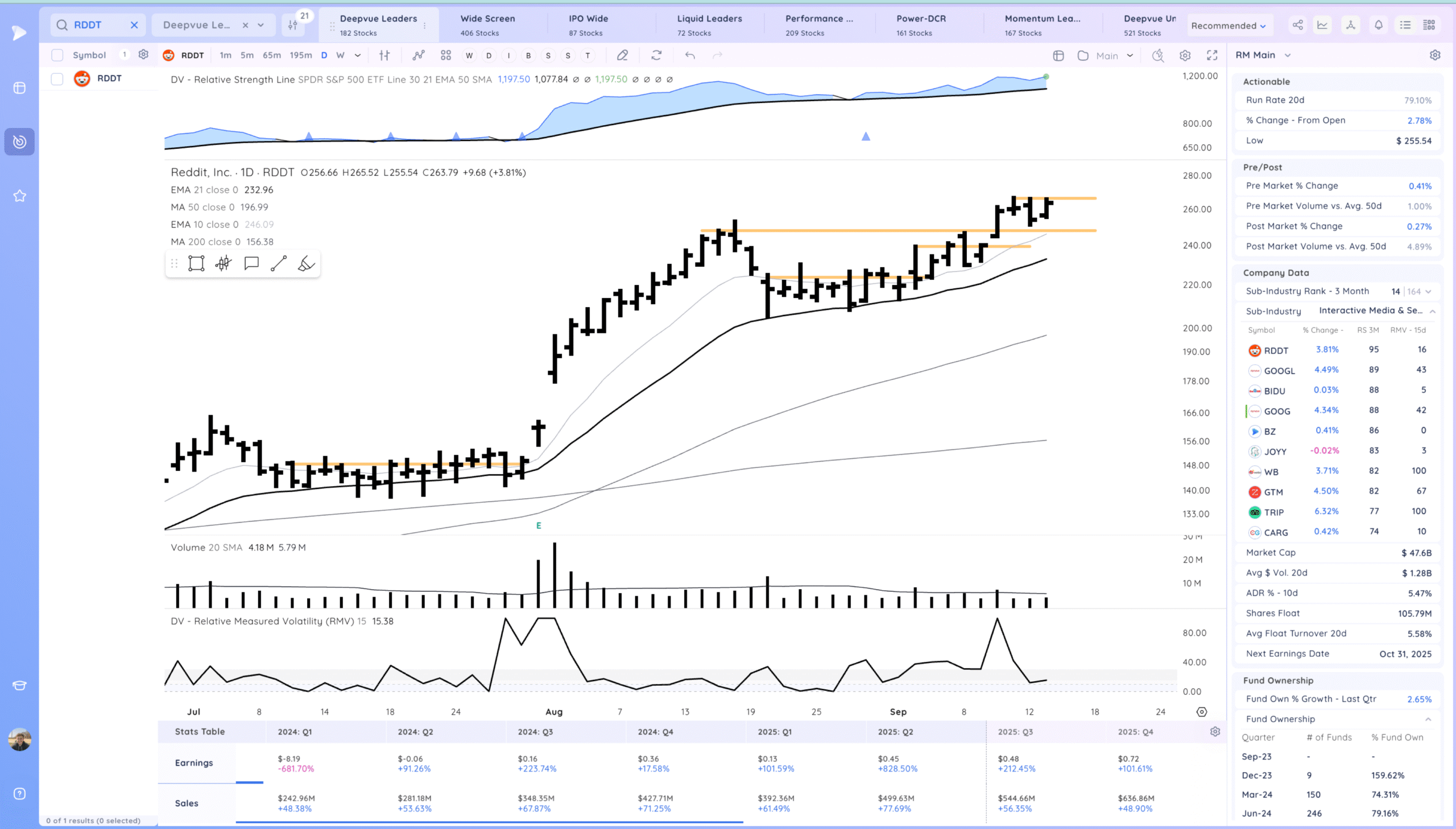
Task: Redo the last chart action
Action: (x=717, y=55)
